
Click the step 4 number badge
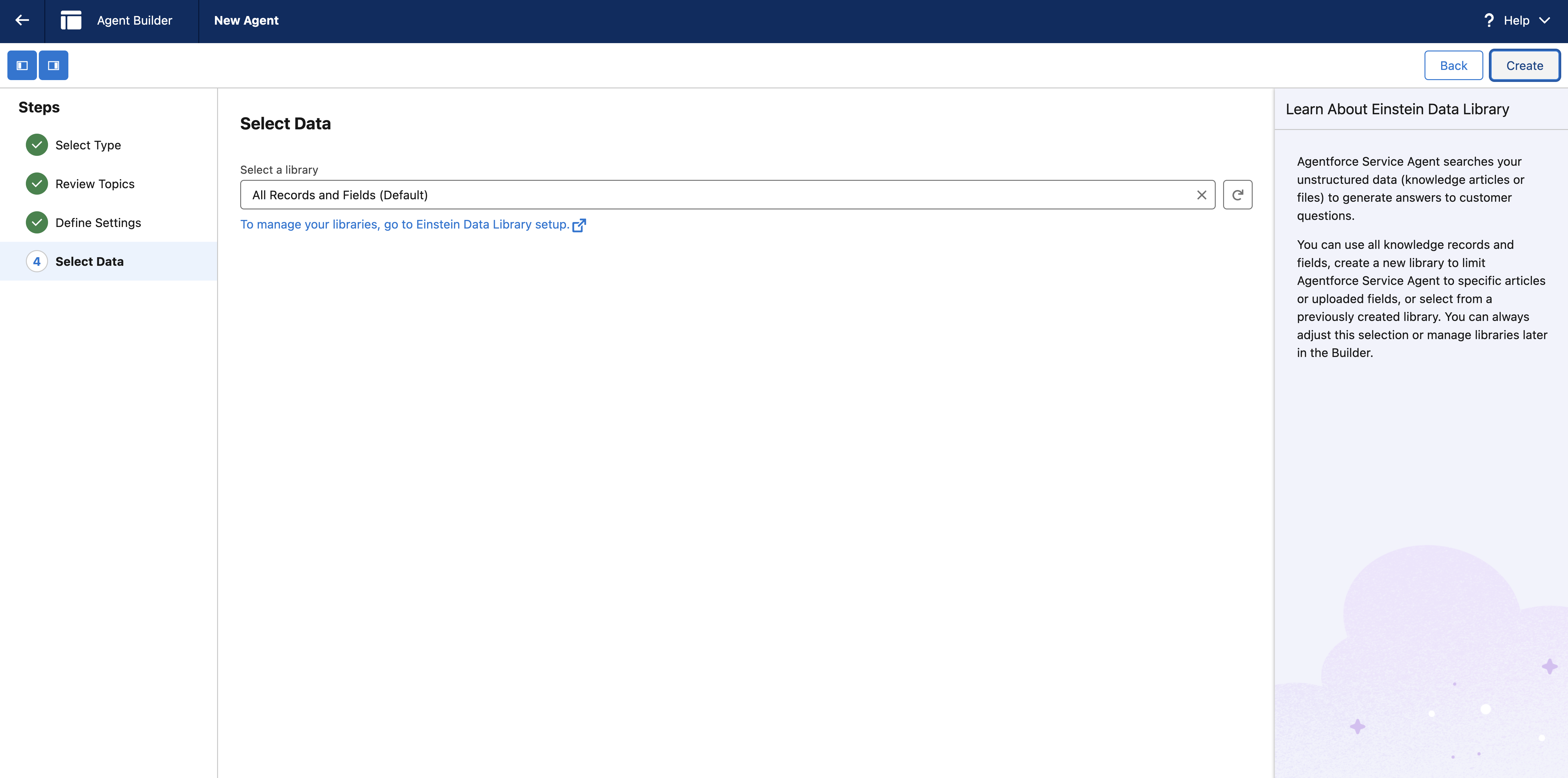click(37, 262)
